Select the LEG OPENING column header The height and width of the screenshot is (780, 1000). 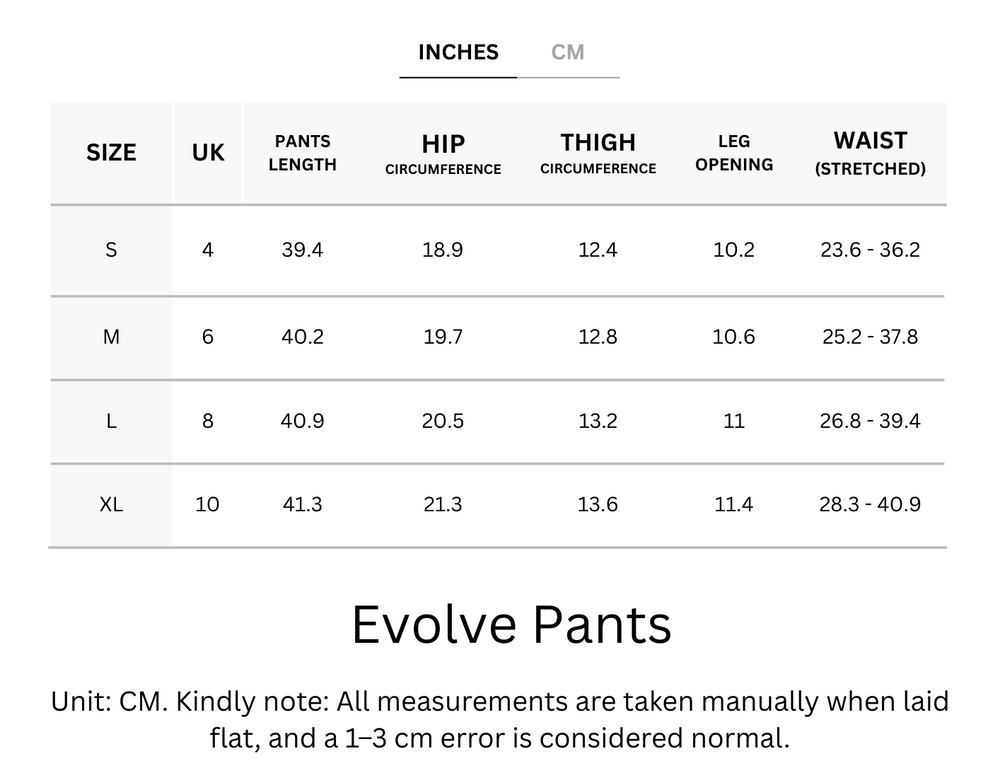pyautogui.click(x=734, y=152)
